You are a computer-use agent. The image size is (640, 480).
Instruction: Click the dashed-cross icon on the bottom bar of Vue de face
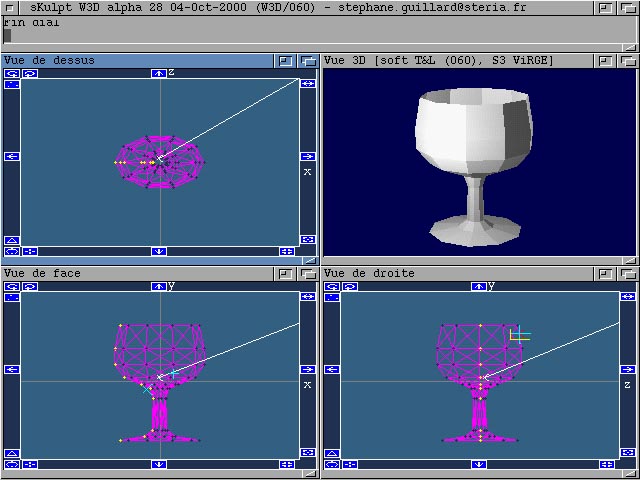30,464
